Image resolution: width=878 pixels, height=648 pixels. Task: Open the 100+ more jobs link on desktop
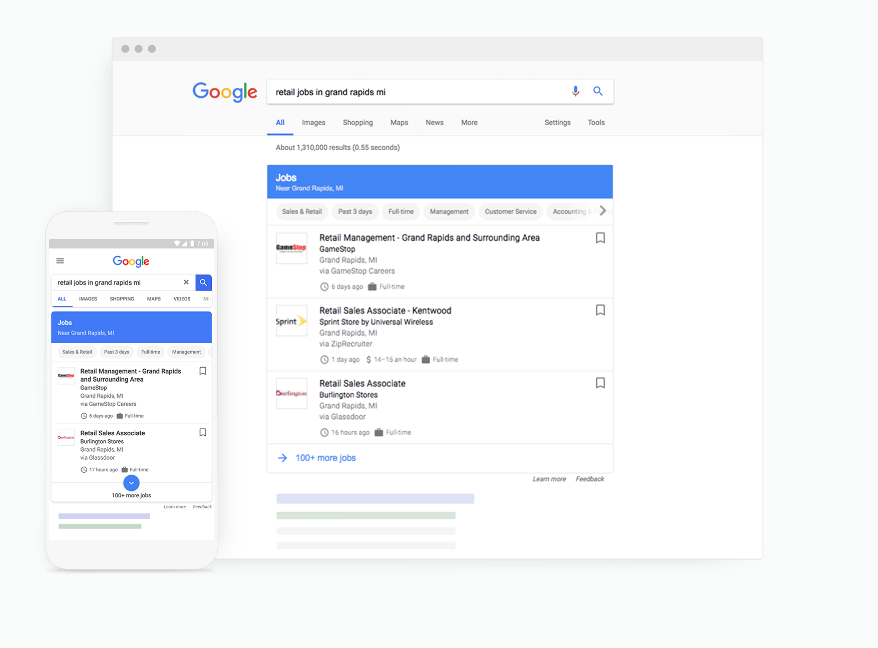pos(325,458)
